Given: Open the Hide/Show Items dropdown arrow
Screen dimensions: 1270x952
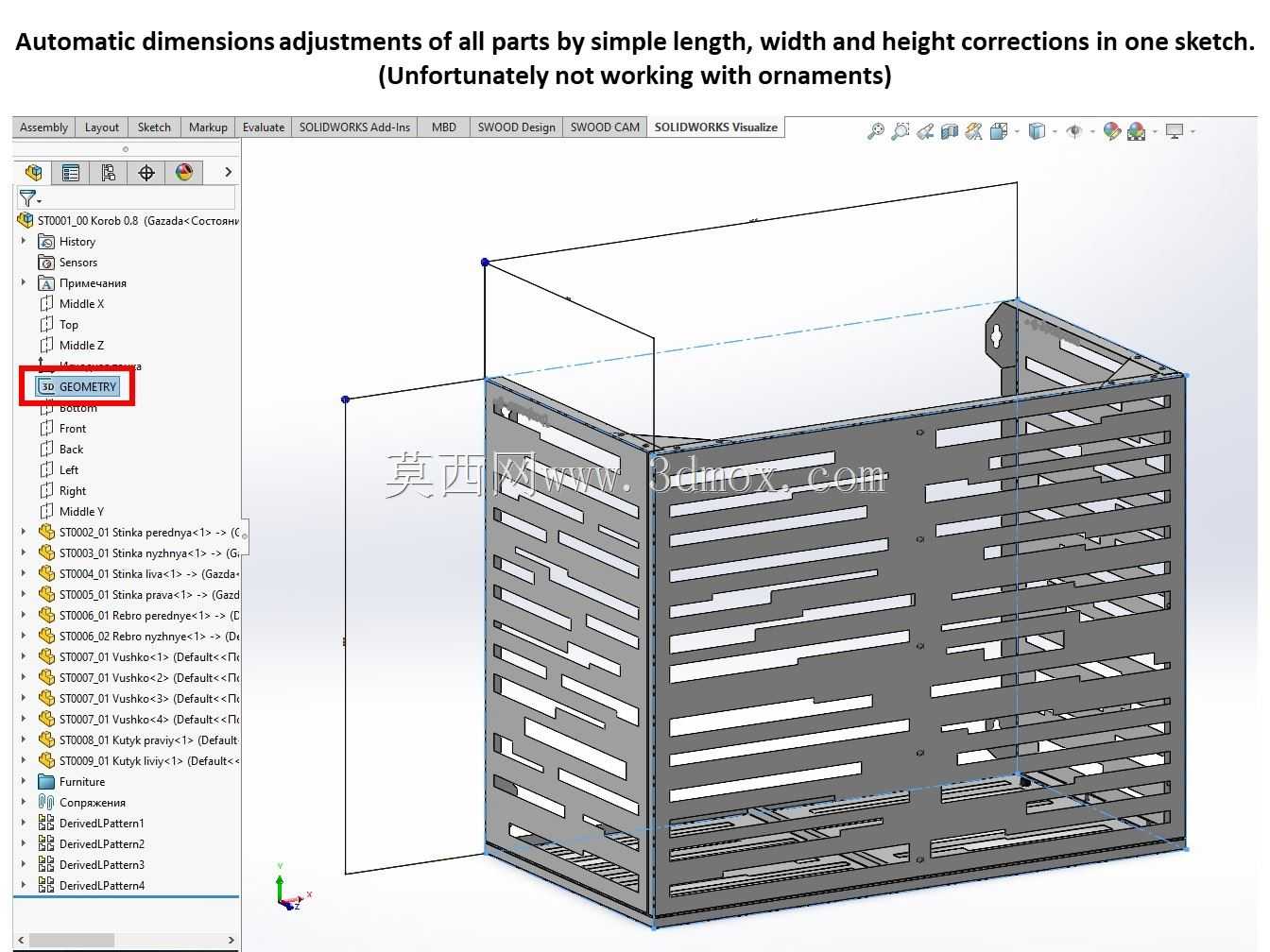Looking at the screenshot, I should 1092,131.
